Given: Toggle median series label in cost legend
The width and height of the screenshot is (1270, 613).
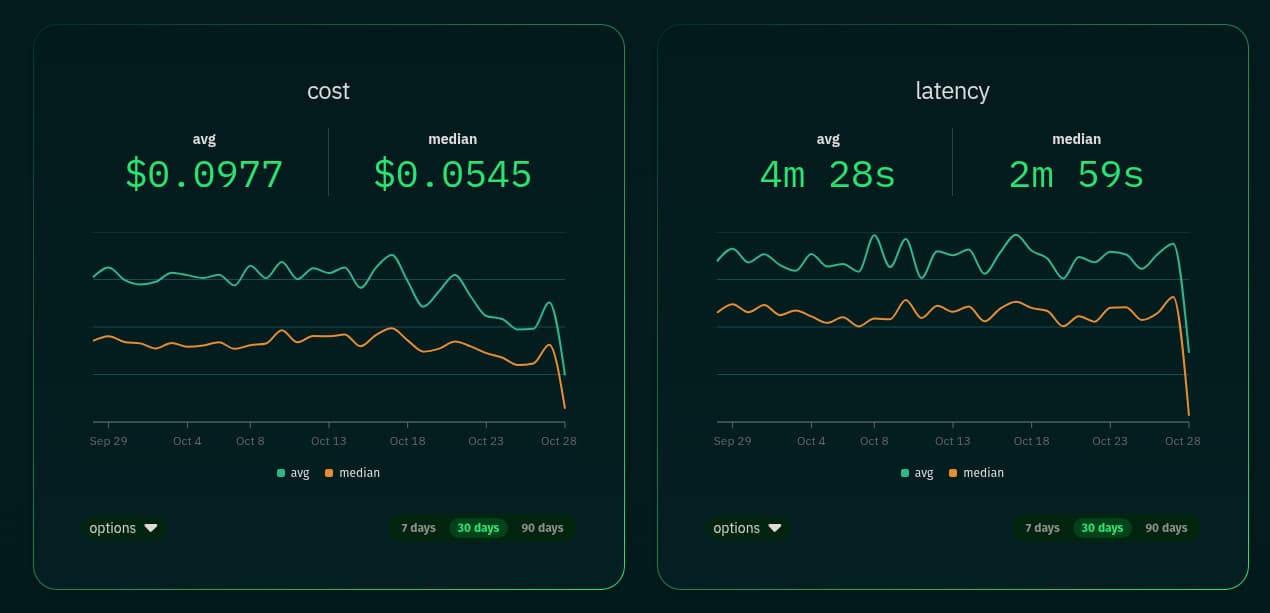Looking at the screenshot, I should (359, 473).
